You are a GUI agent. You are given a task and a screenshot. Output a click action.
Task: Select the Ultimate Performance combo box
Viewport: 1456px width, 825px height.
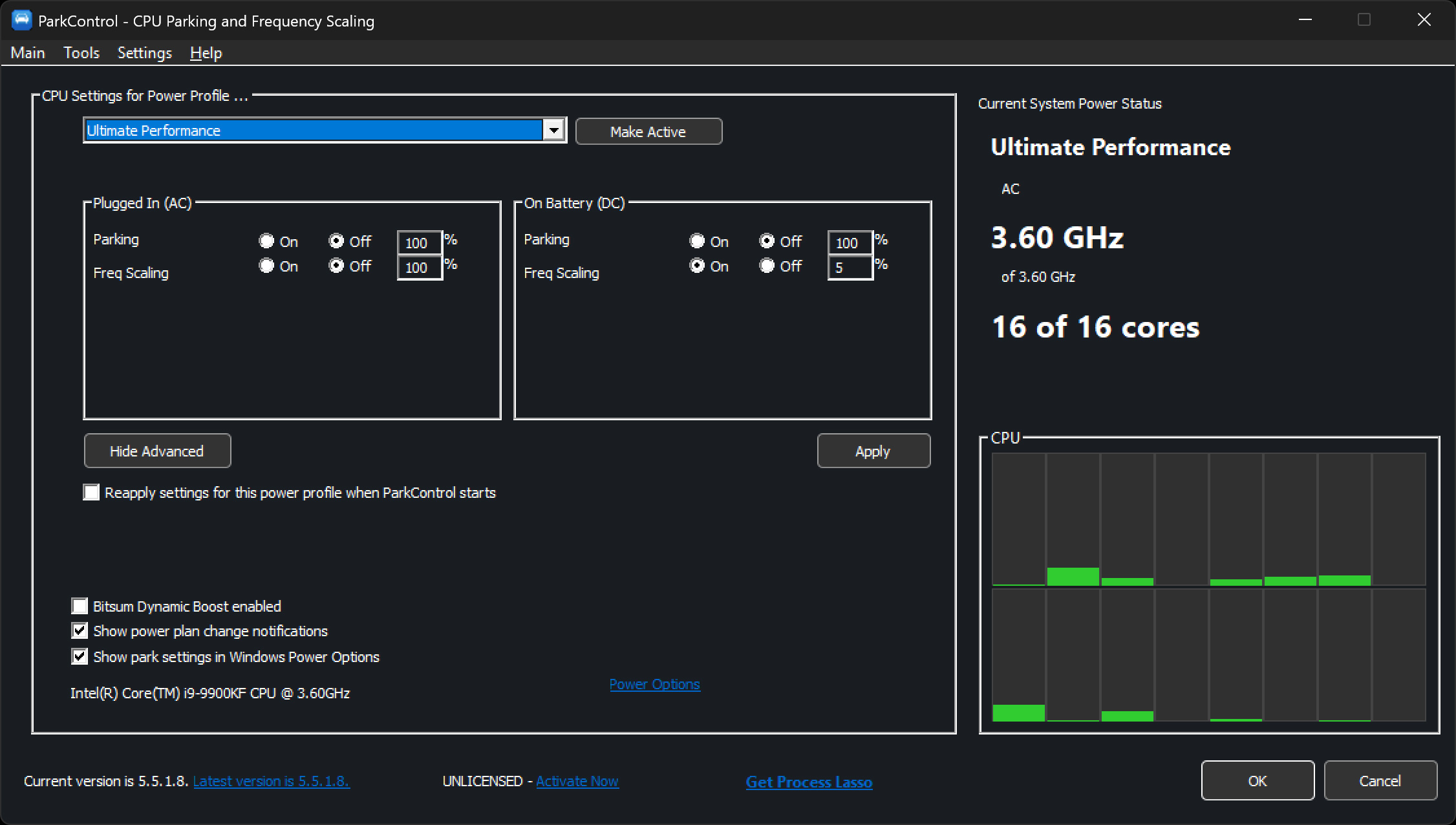[x=314, y=131]
